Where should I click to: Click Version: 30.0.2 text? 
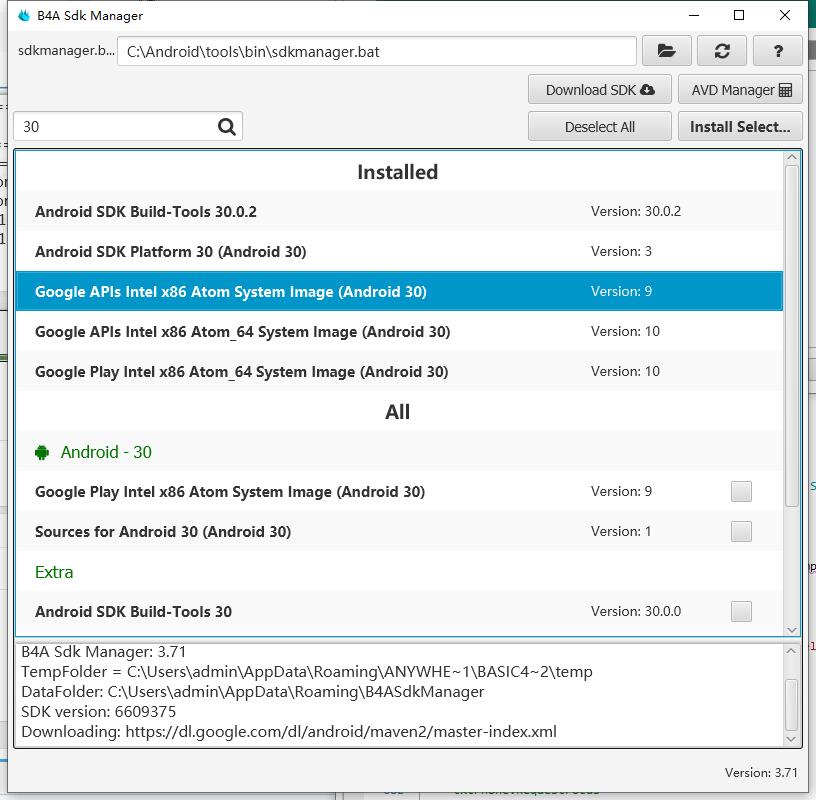pos(635,211)
